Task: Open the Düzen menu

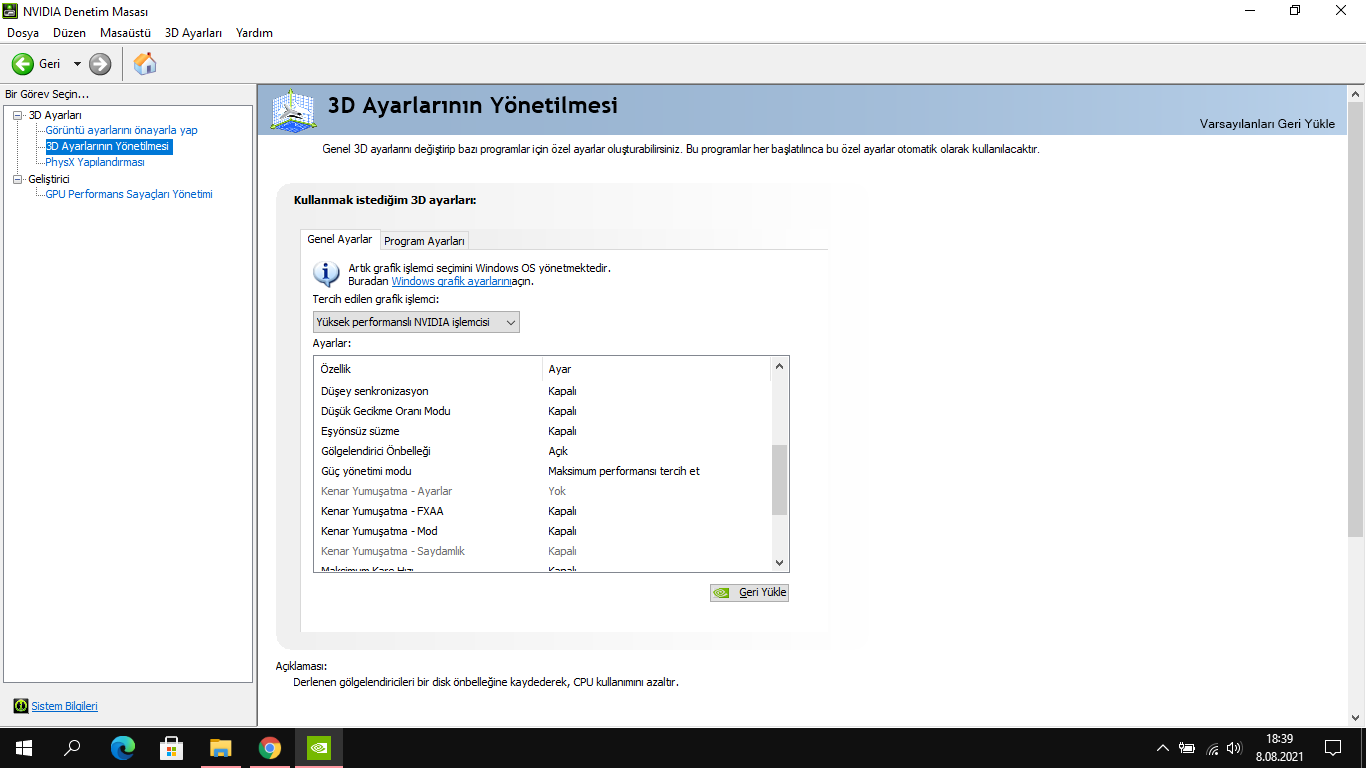Action: pyautogui.click(x=70, y=33)
